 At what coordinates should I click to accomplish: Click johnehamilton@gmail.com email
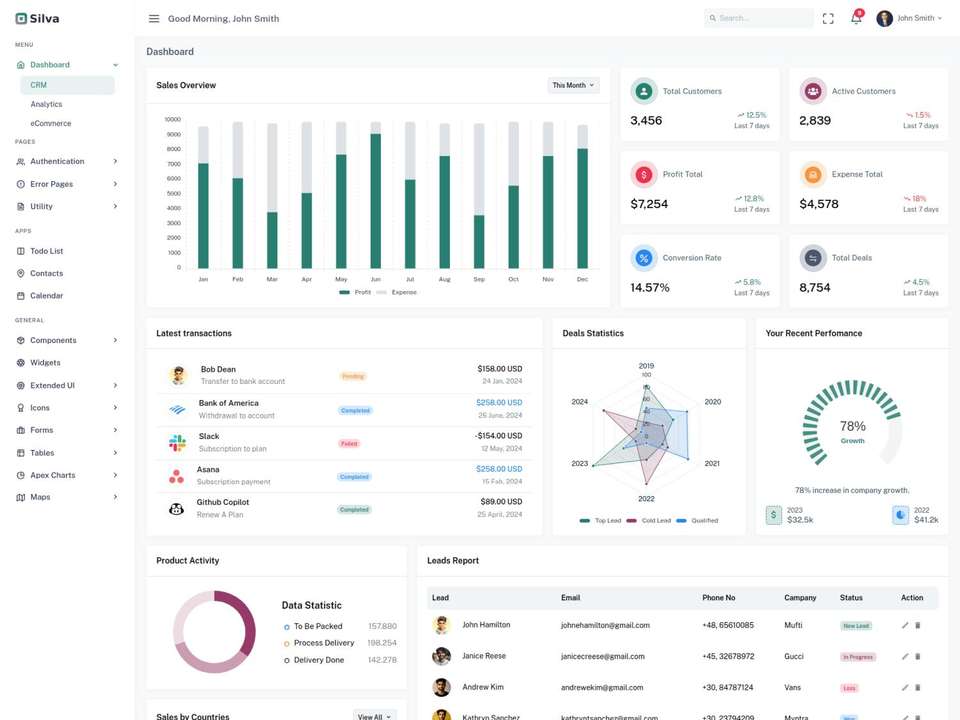(605, 626)
